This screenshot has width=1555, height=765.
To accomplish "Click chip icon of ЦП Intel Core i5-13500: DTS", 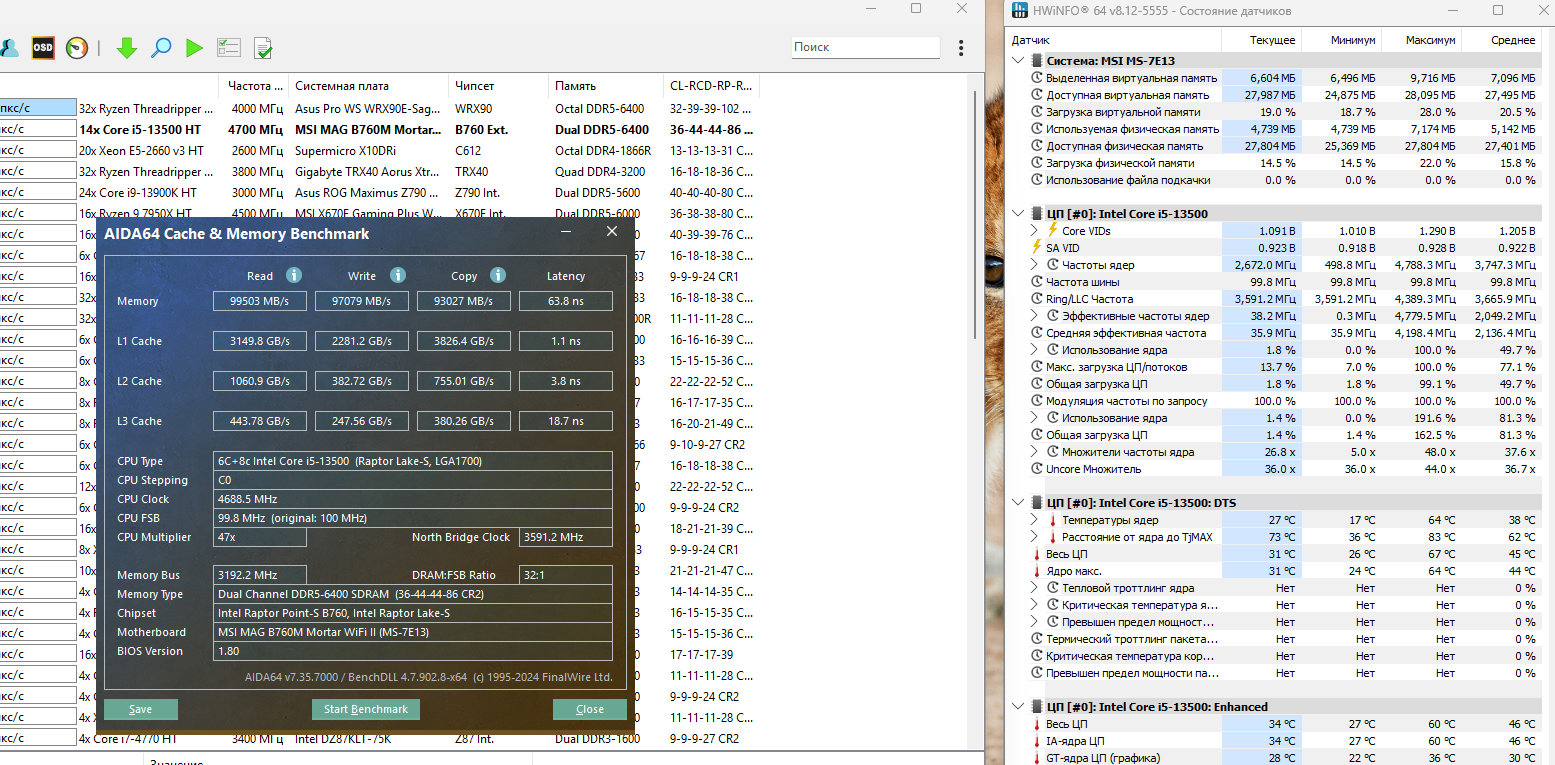I will coord(1036,503).
